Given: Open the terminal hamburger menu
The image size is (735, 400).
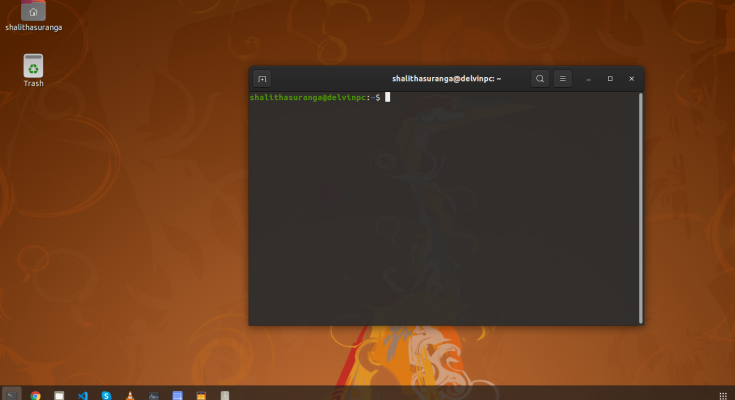Looking at the screenshot, I should [x=563, y=78].
